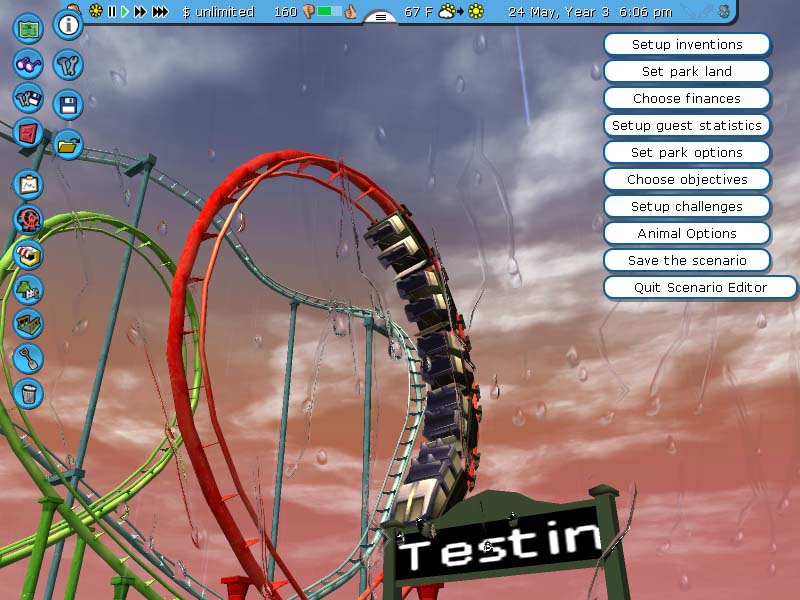This screenshot has width=800, height=600.
Task: Click the thumbs-up rating icon
Action: click(x=351, y=11)
